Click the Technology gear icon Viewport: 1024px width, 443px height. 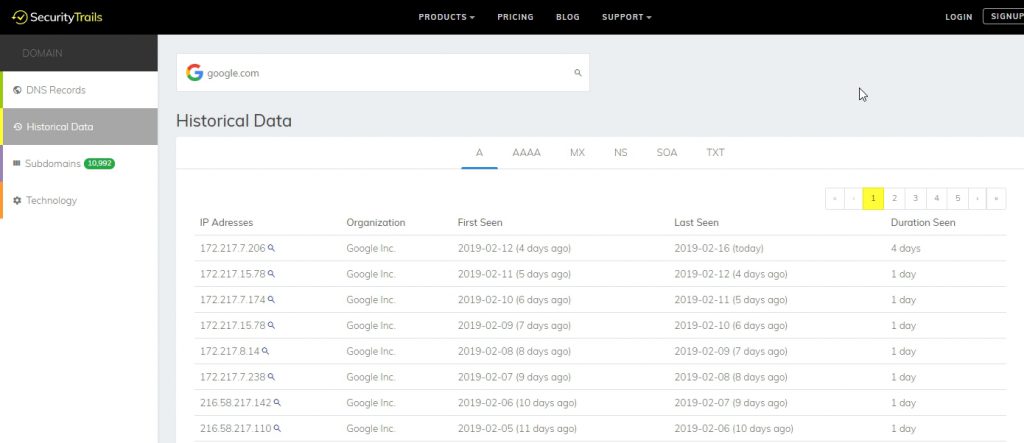[18, 201]
